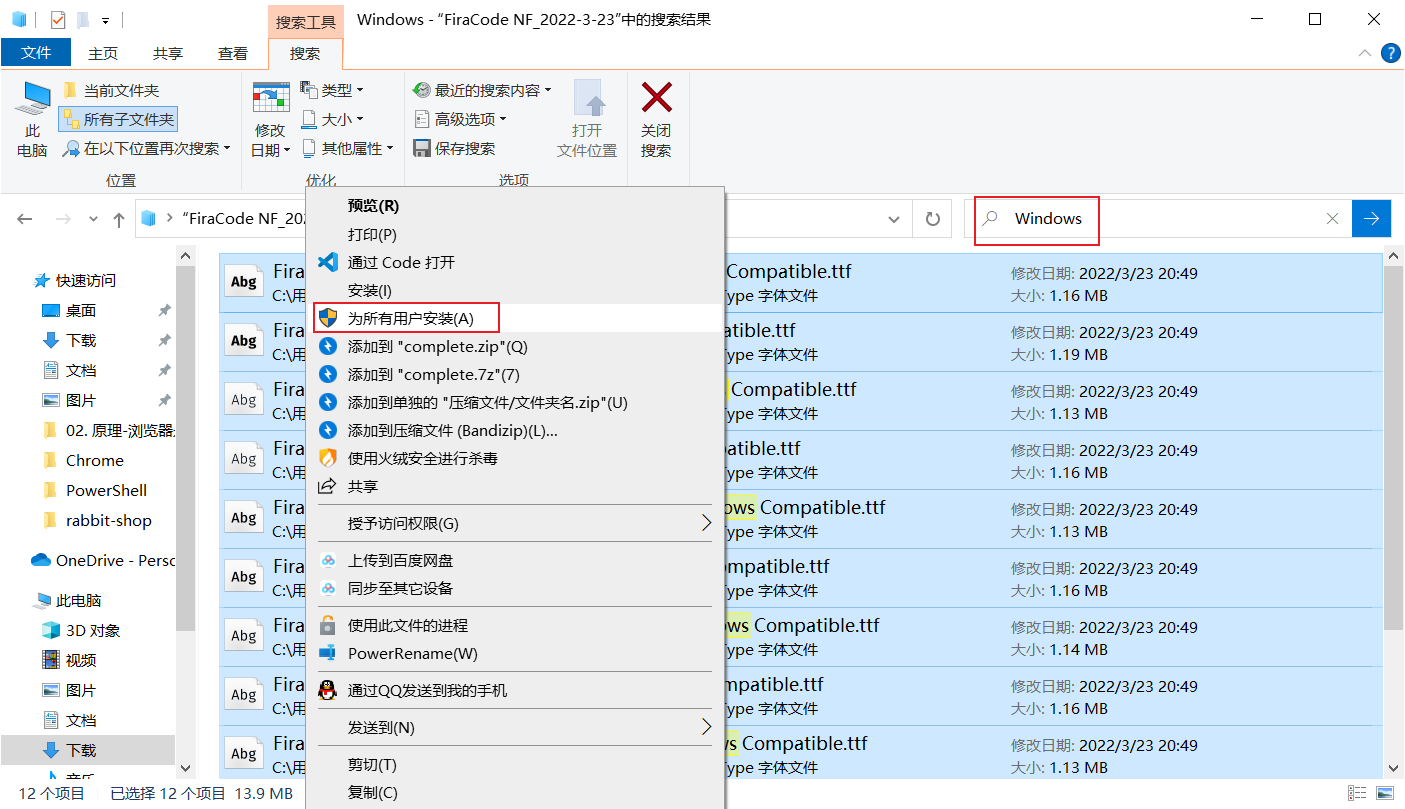Expand 发送到(N) submenu
The height and width of the screenshot is (809, 1405).
coord(514,727)
